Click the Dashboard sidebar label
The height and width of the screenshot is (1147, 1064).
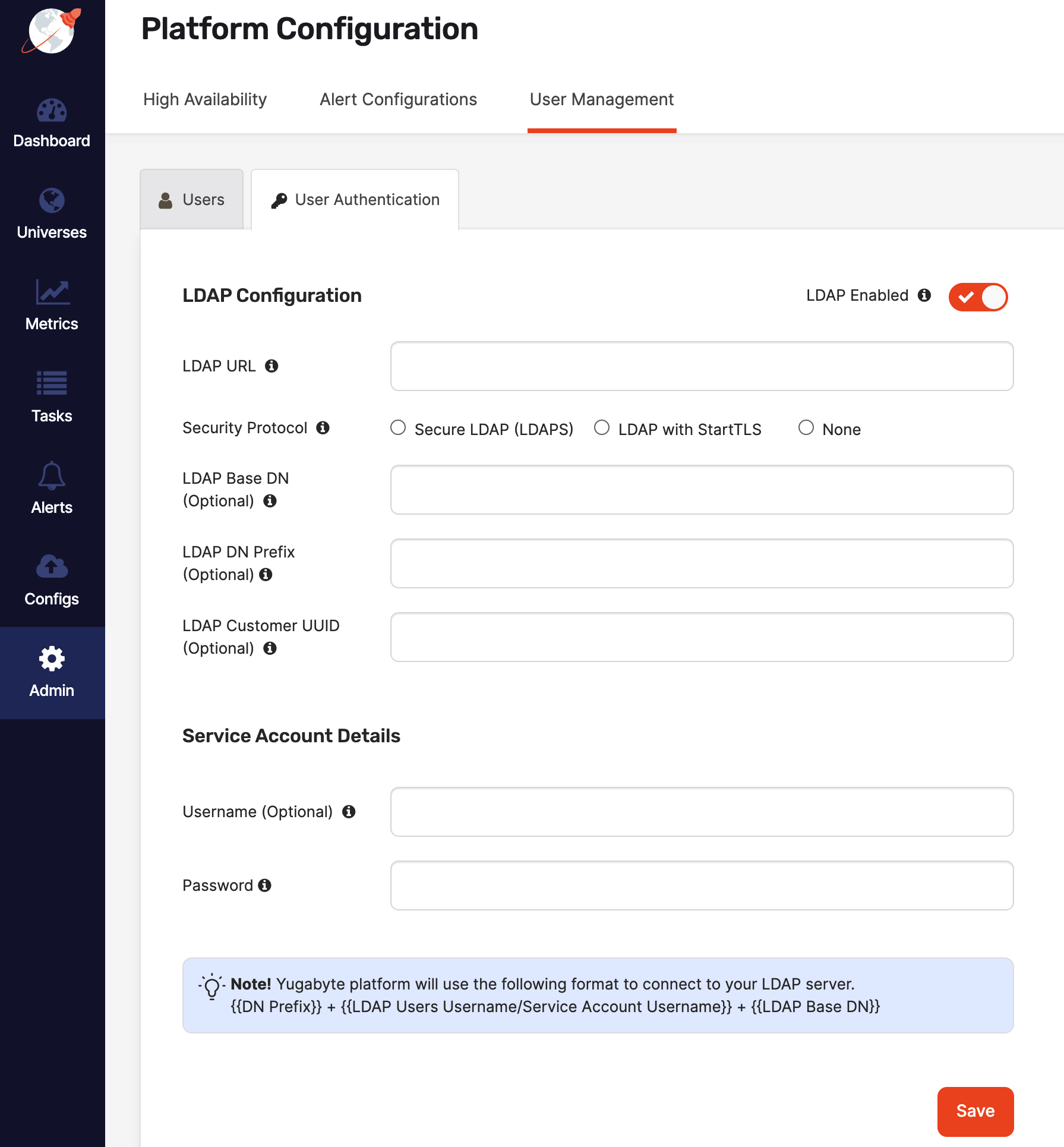pos(52,141)
